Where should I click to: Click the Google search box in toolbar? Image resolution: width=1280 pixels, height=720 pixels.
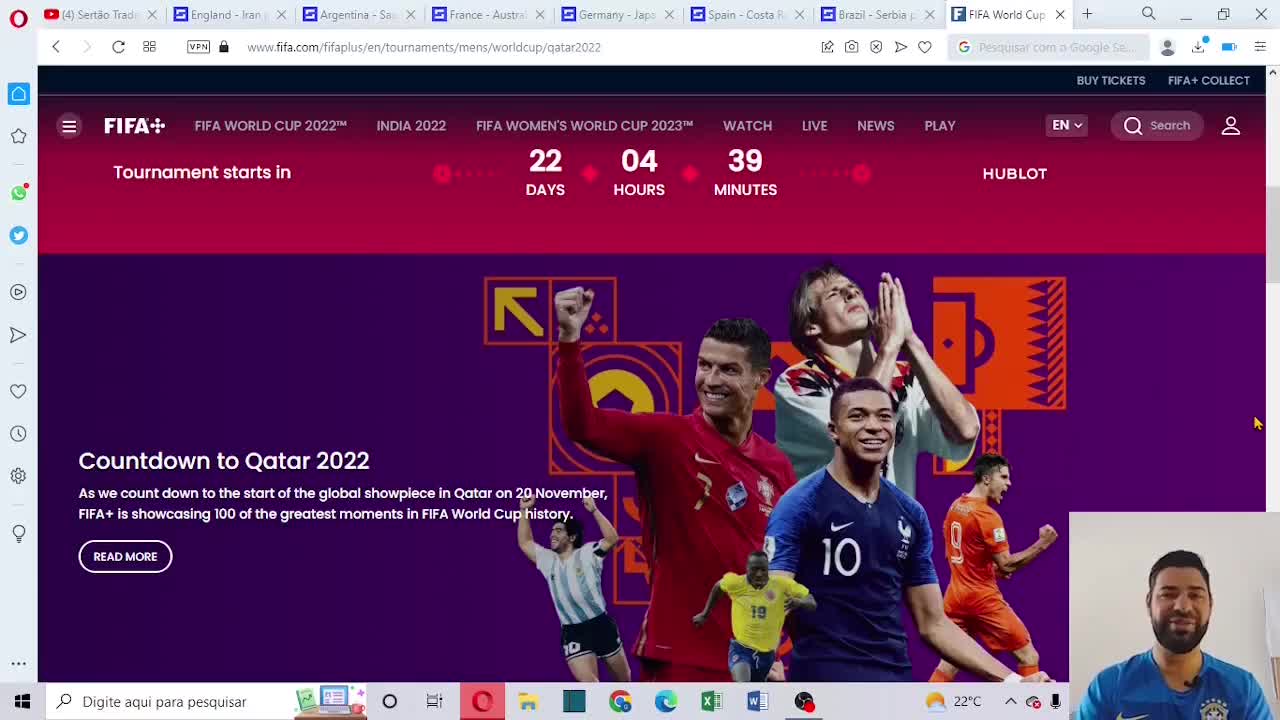1050,47
